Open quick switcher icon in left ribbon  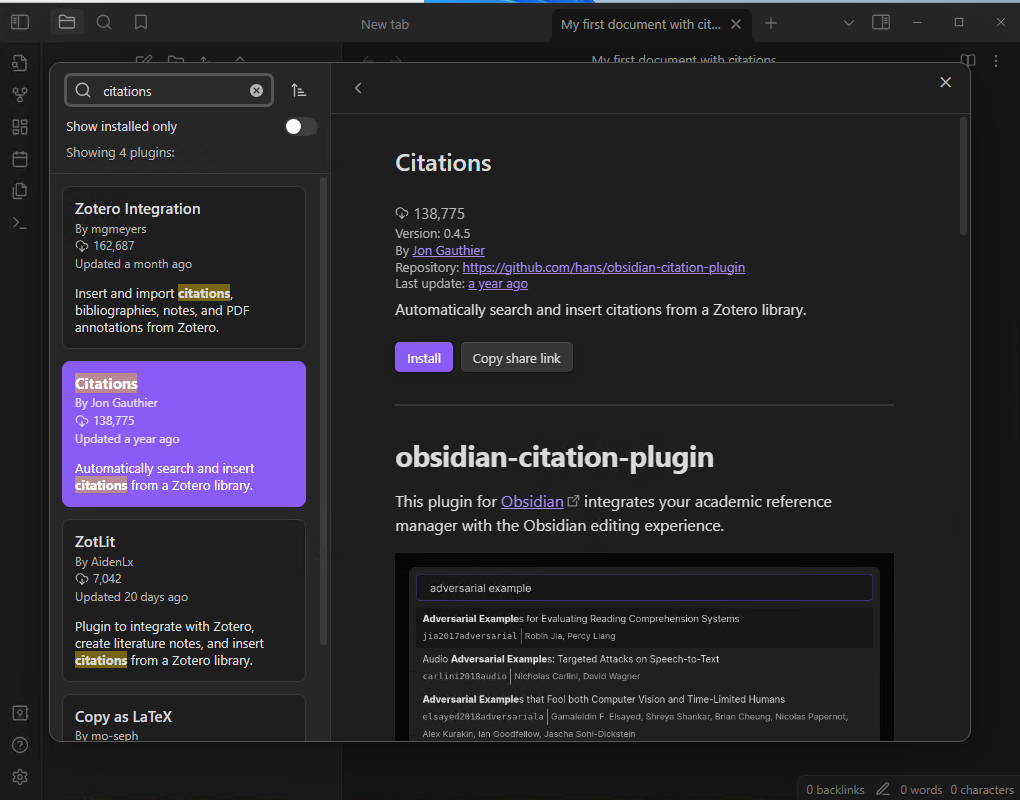pyautogui.click(x=20, y=62)
